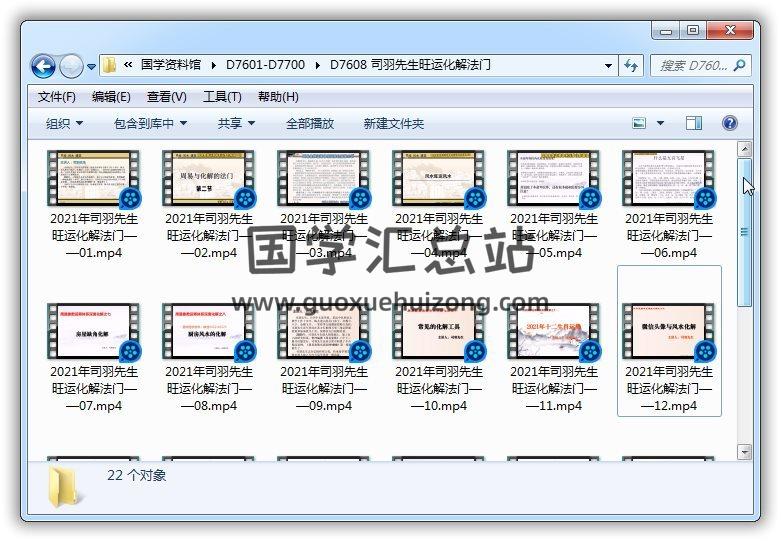Open the view options dropdown arrow

click(660, 123)
